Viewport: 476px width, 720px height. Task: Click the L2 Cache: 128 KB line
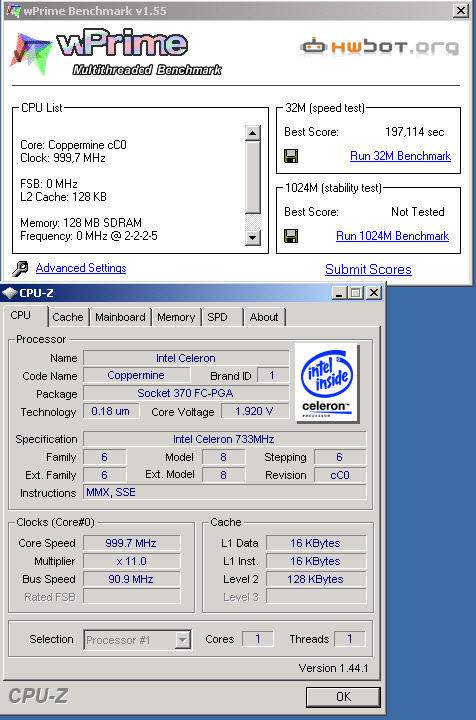point(63,197)
